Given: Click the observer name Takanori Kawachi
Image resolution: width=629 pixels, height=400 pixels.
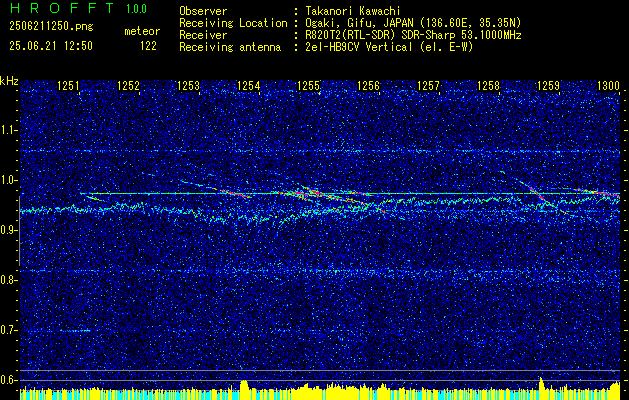Looking at the screenshot, I should point(353,11).
